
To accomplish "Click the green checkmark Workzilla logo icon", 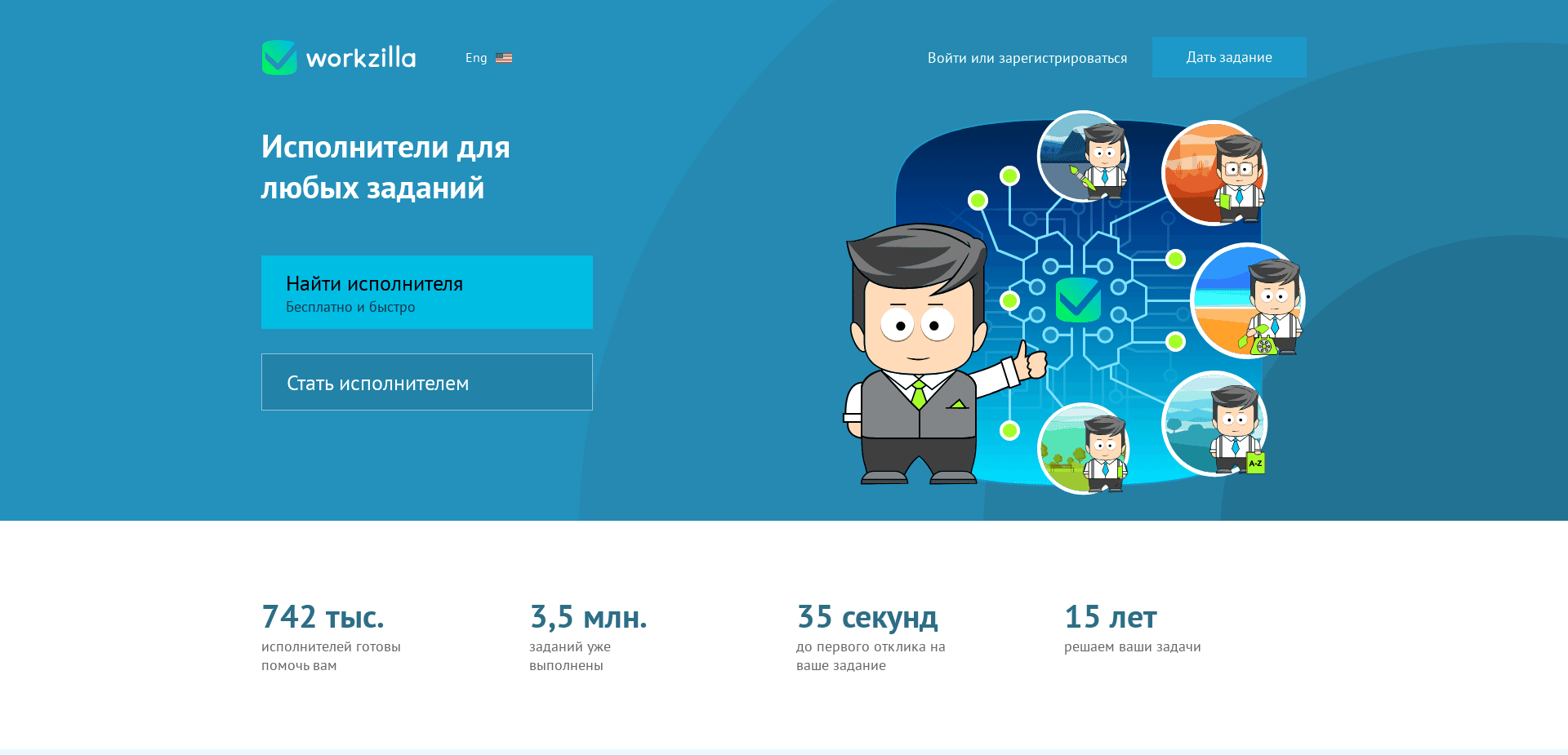I will click(x=280, y=56).
